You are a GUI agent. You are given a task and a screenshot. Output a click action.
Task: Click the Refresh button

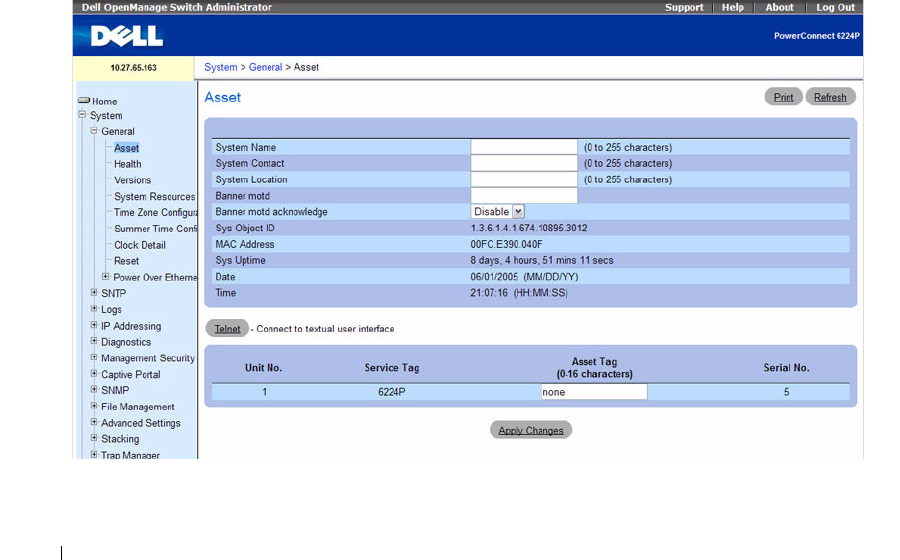point(830,97)
